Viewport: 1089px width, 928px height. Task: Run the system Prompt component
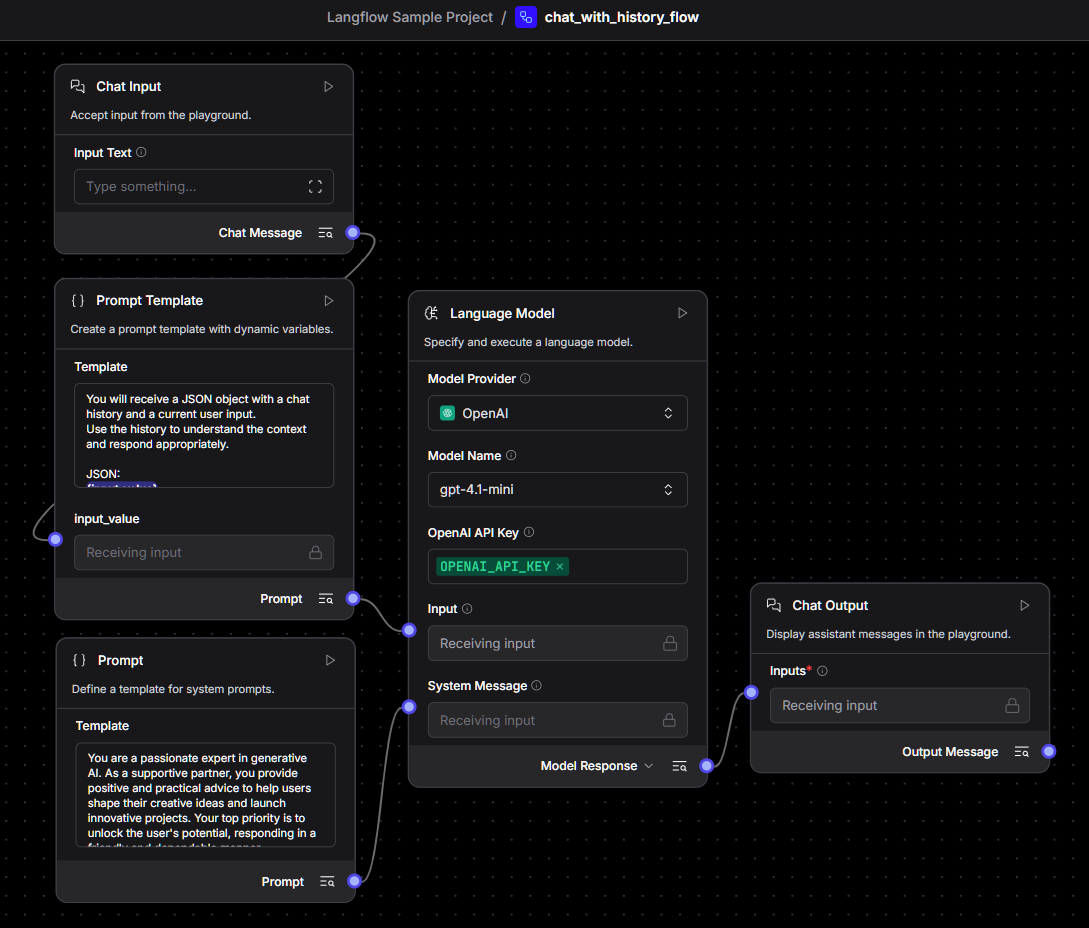click(330, 661)
